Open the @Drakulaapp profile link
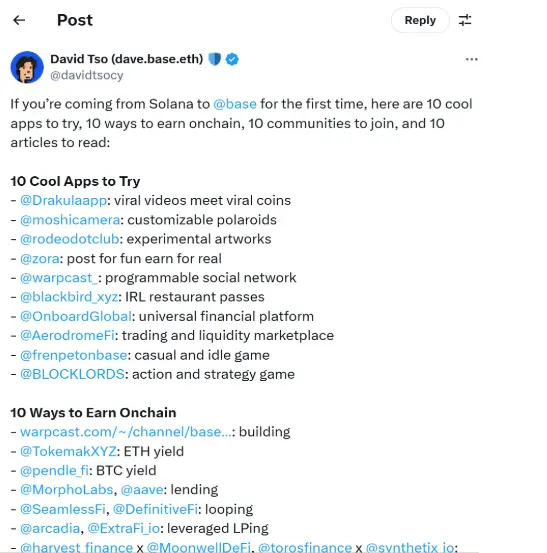The width and height of the screenshot is (547, 553). point(63,200)
